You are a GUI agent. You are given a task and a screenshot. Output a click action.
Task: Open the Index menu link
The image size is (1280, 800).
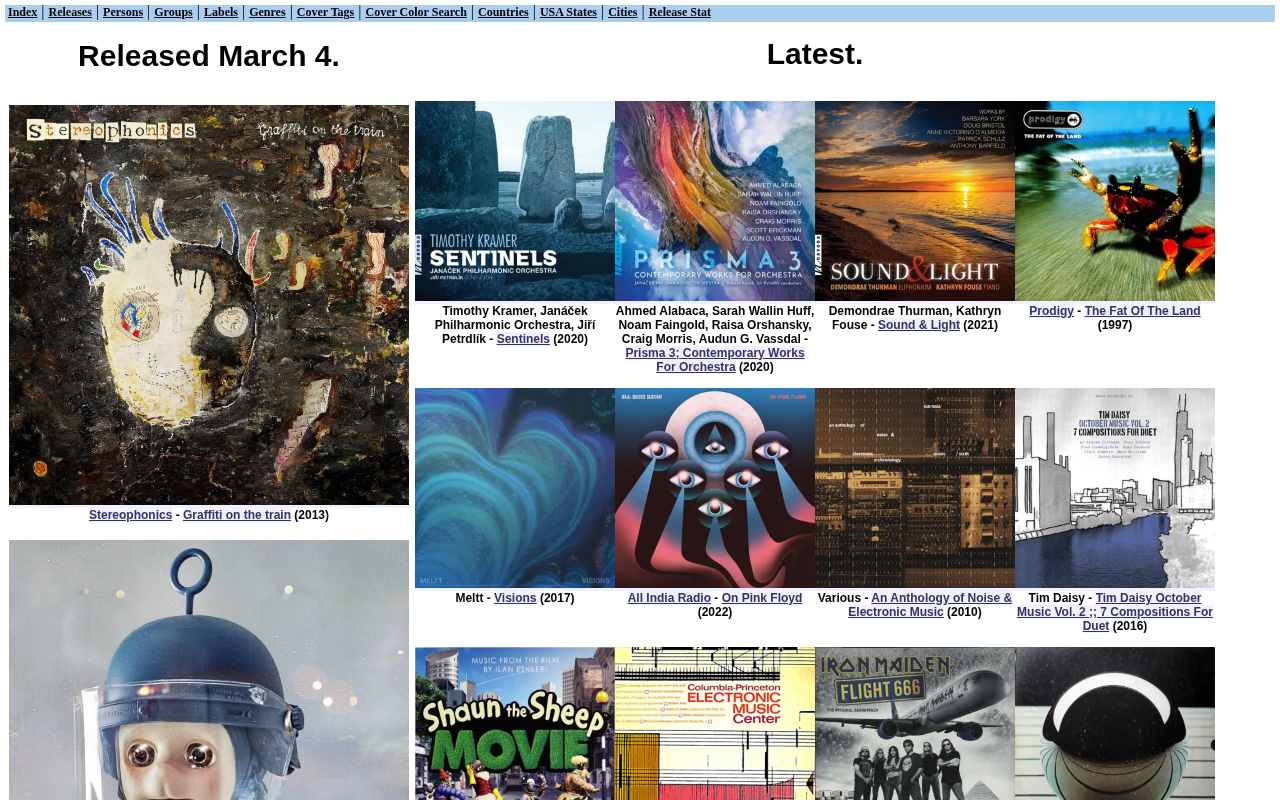pos(23,12)
